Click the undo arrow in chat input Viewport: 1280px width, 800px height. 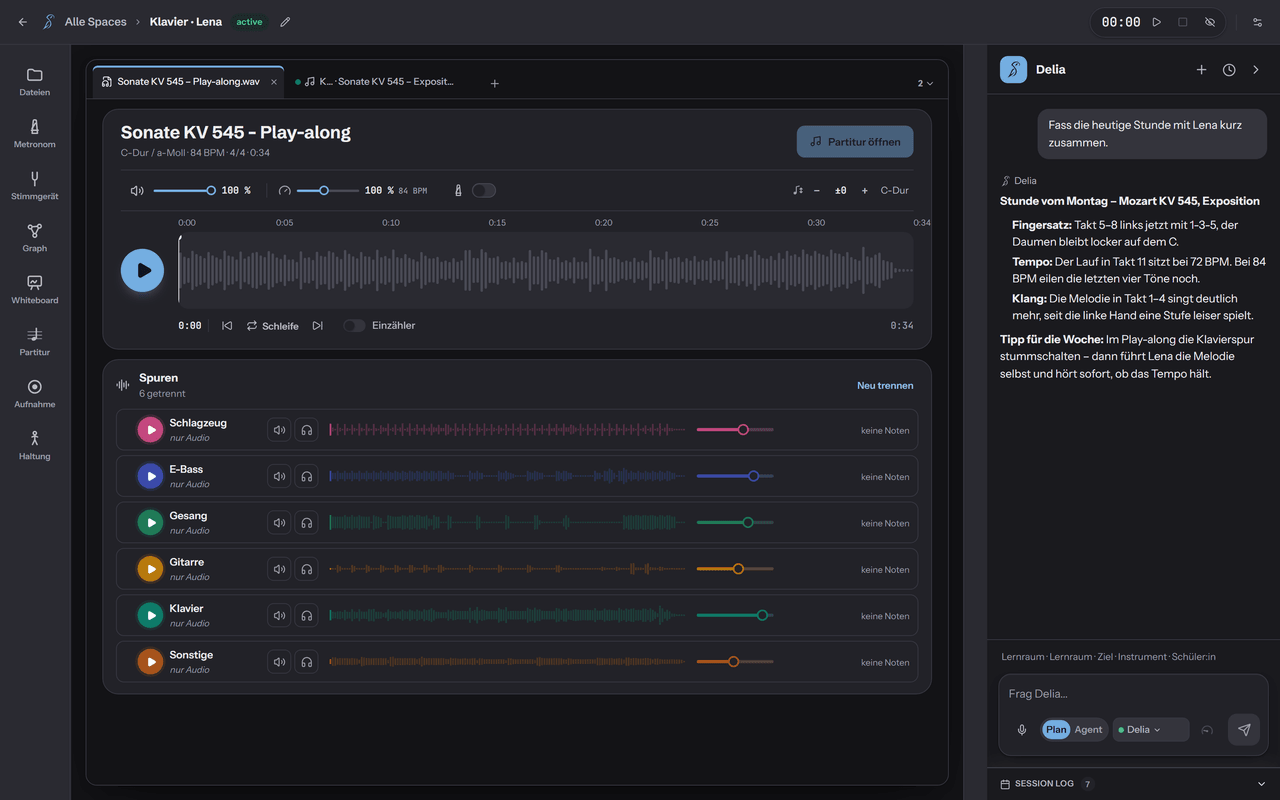pyautogui.click(x=1207, y=730)
